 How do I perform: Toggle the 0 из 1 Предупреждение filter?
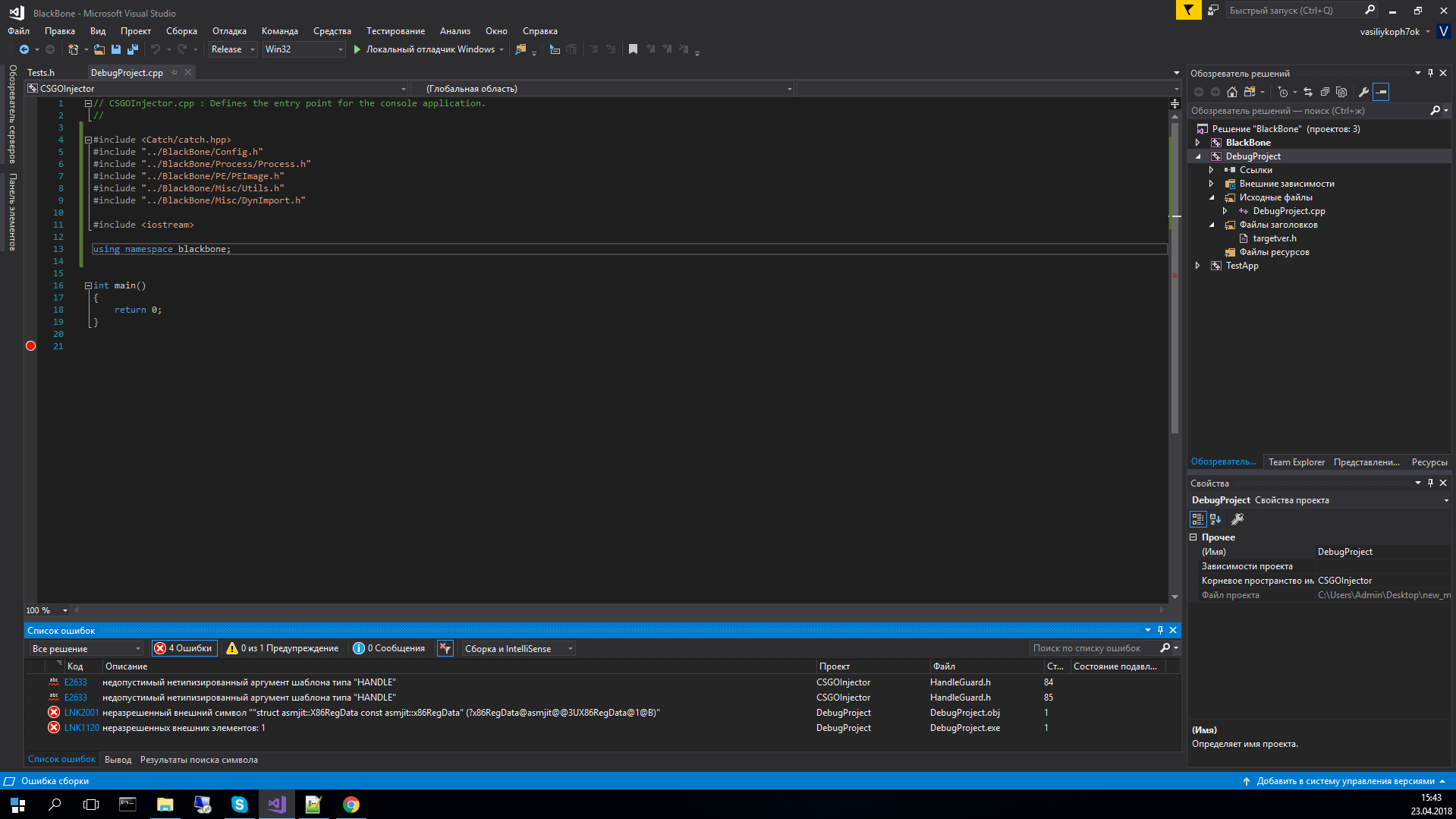[x=283, y=647]
